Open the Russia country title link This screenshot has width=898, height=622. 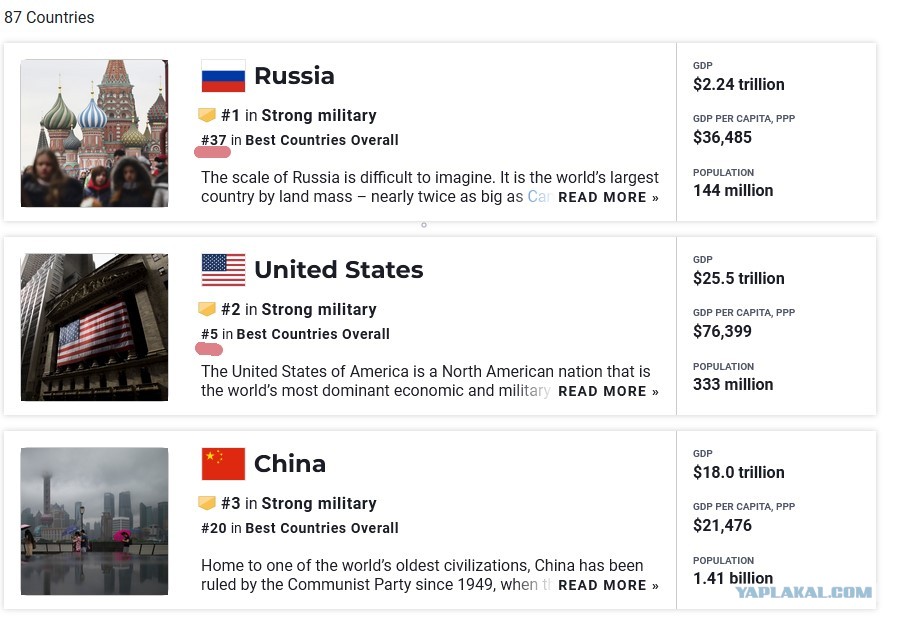click(294, 76)
